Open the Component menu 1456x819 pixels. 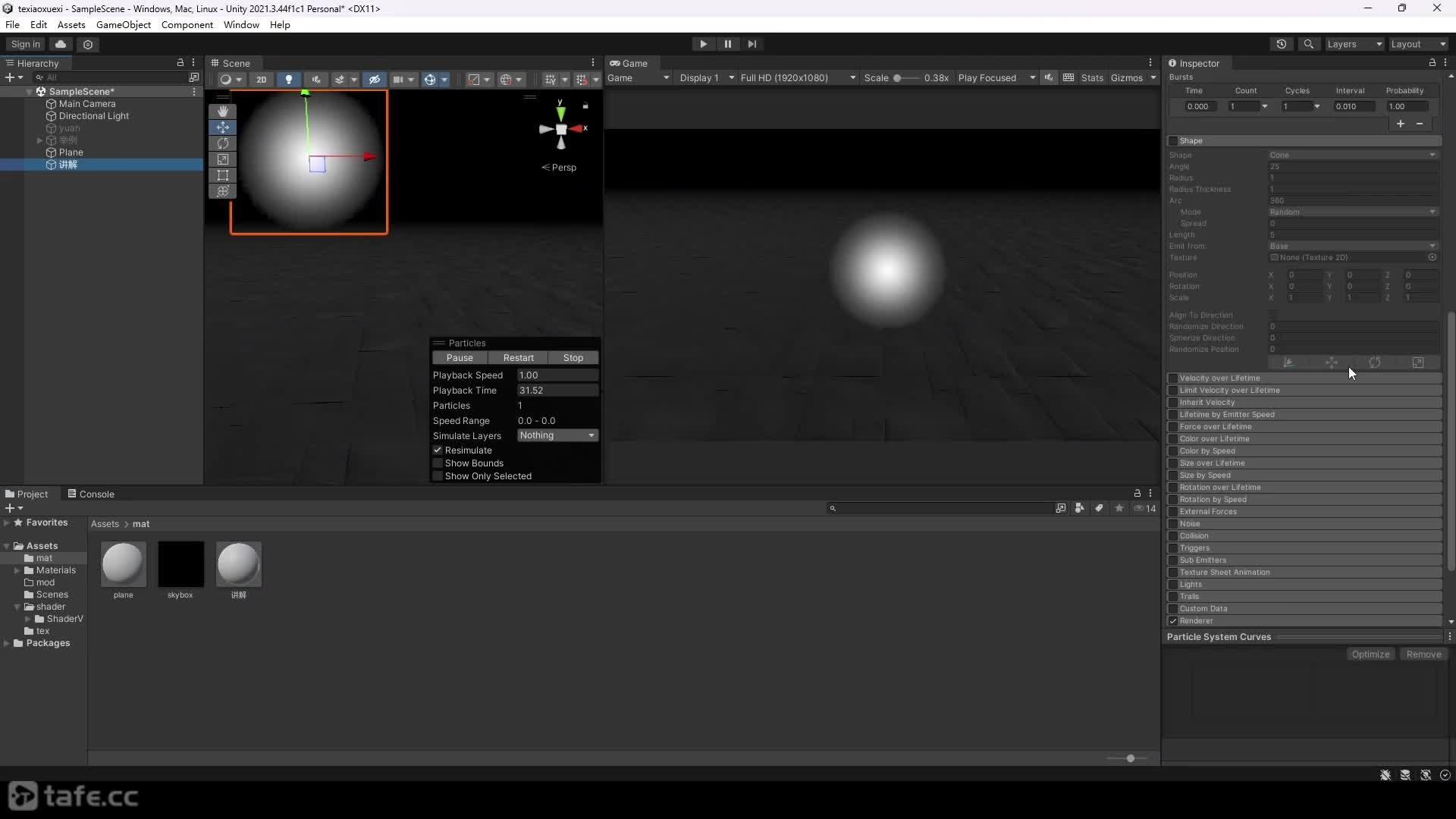pos(187,24)
